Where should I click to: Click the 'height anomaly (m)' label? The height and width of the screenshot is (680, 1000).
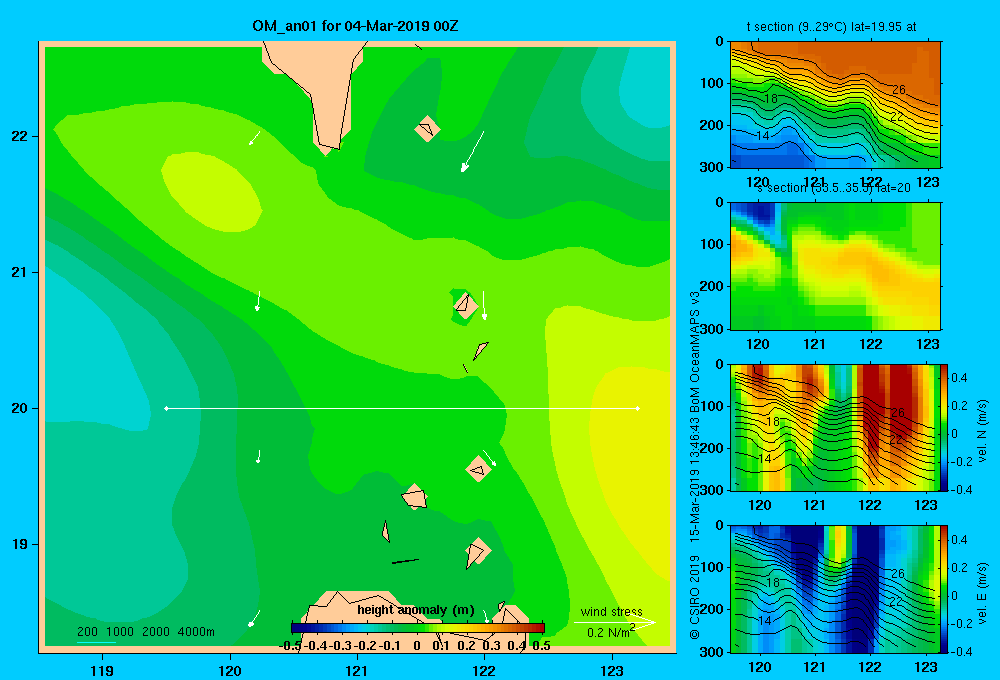pyautogui.click(x=415, y=610)
